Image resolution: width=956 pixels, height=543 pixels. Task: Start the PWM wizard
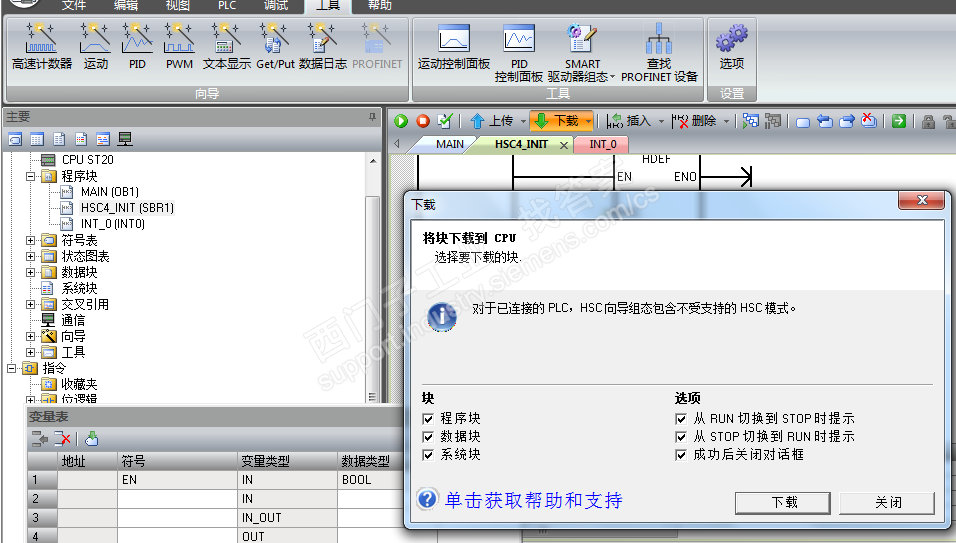[179, 46]
